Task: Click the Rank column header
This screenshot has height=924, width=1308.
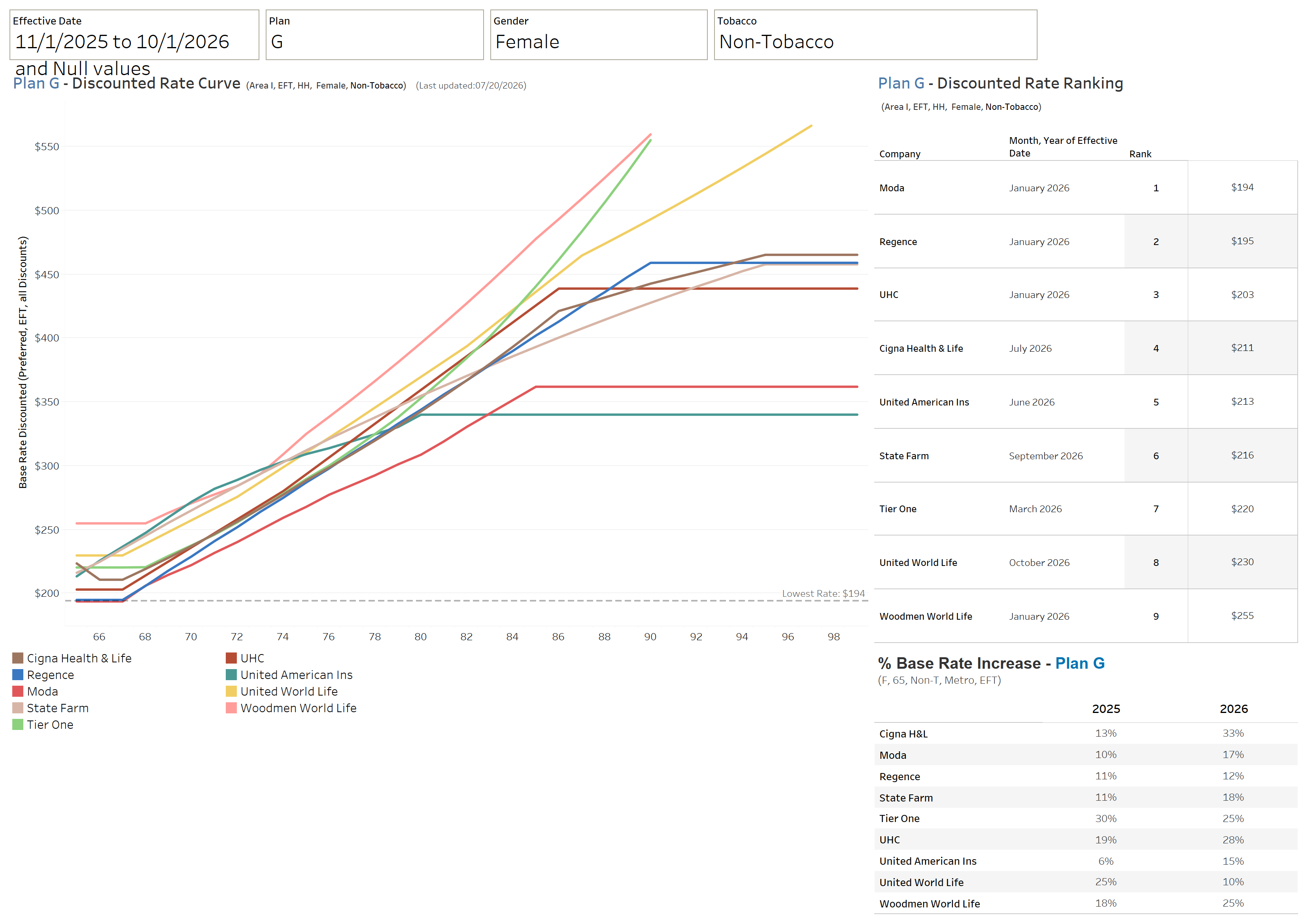Action: 1140,154
